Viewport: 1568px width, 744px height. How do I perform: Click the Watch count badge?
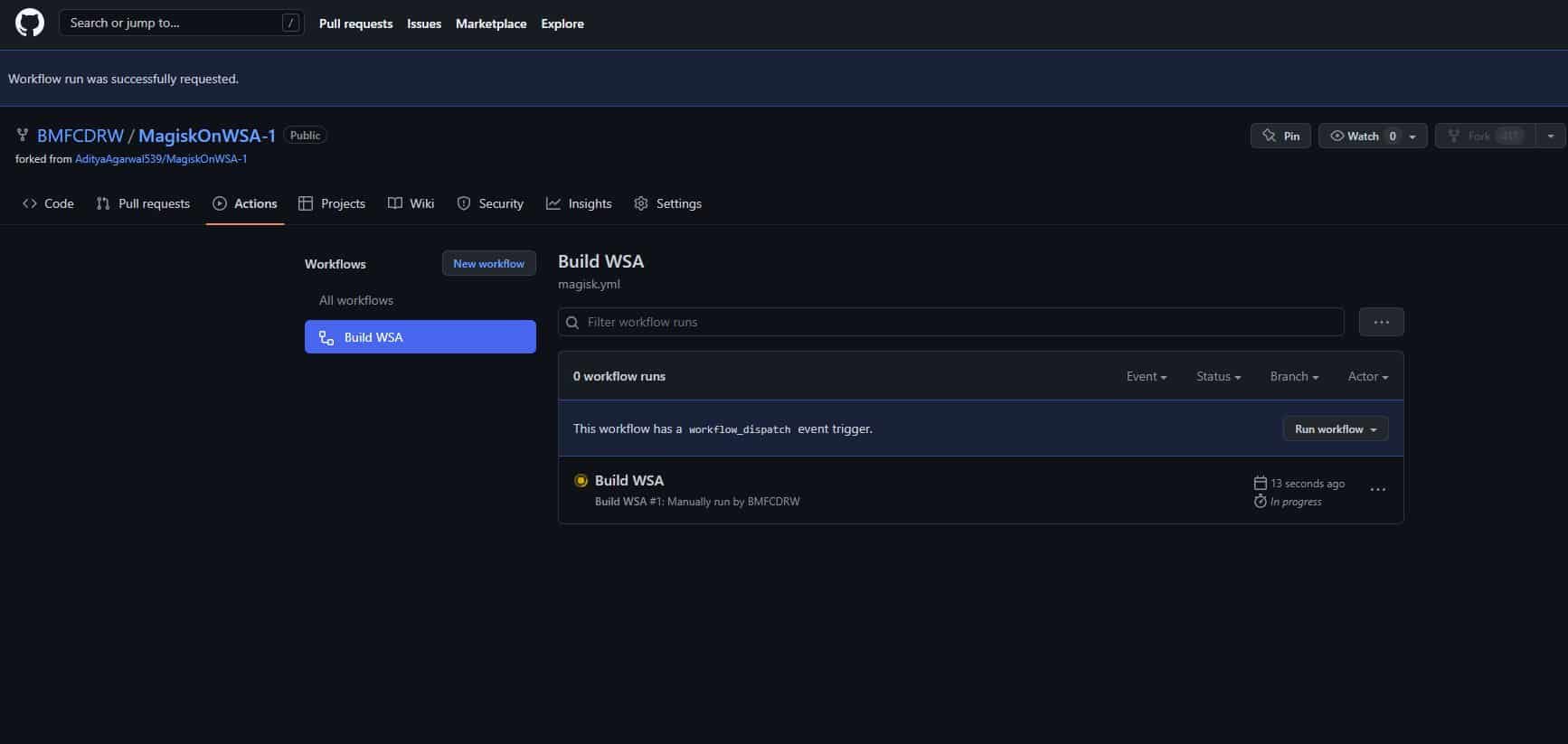click(x=1393, y=136)
